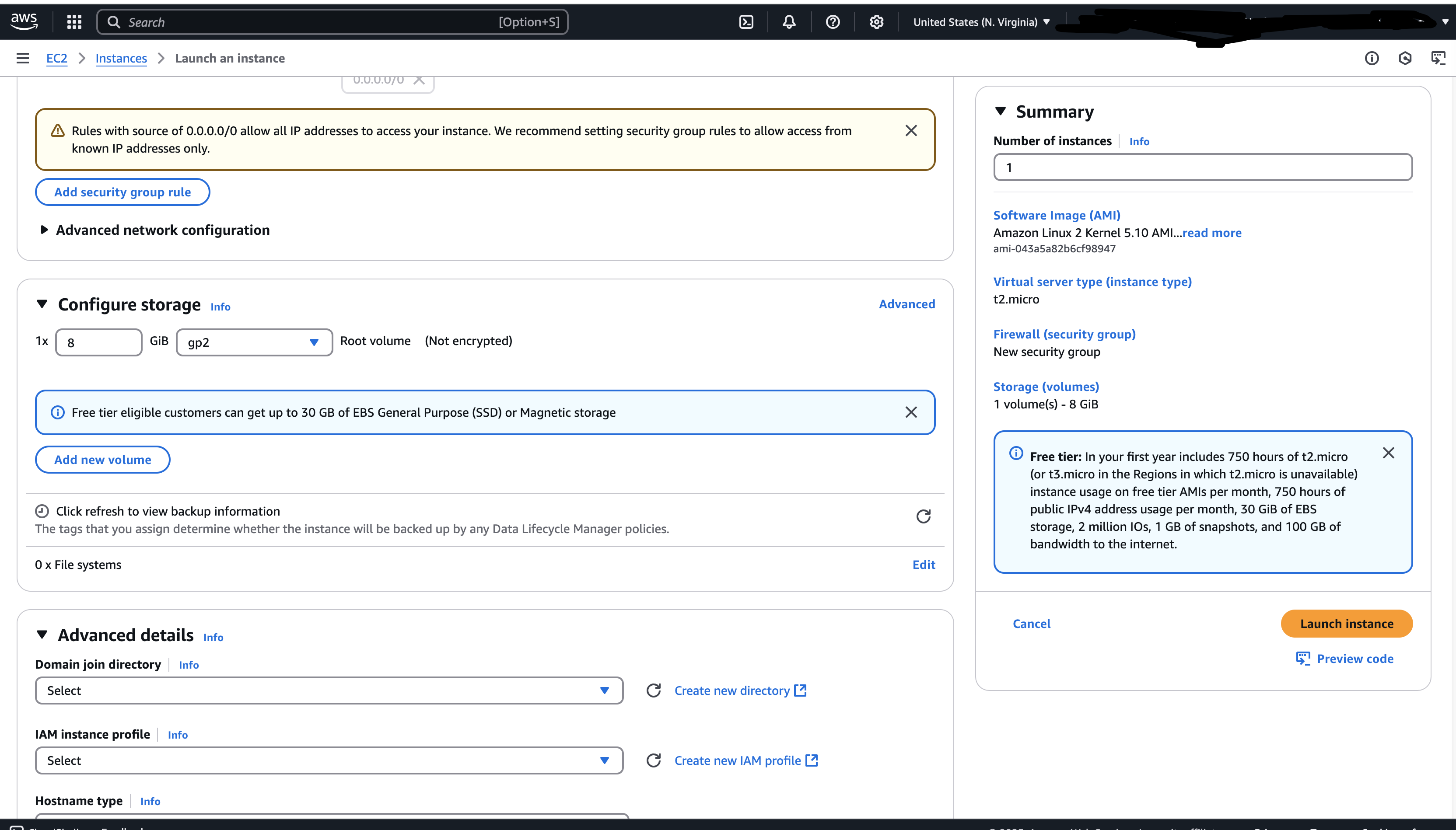Dismiss the free tier EBS storage notice
Image resolution: width=1456 pixels, height=830 pixels.
pos(911,412)
